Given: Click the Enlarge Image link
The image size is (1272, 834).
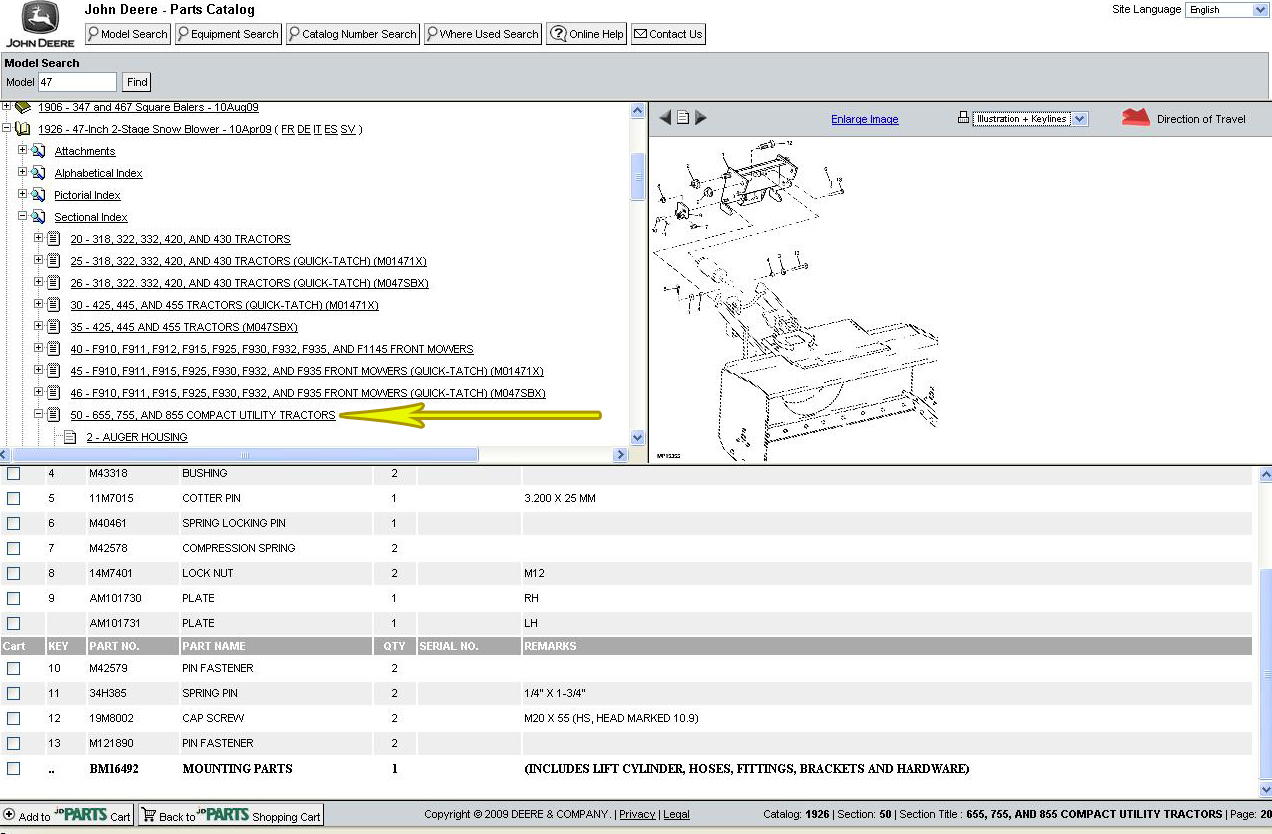Looking at the screenshot, I should coord(864,119).
